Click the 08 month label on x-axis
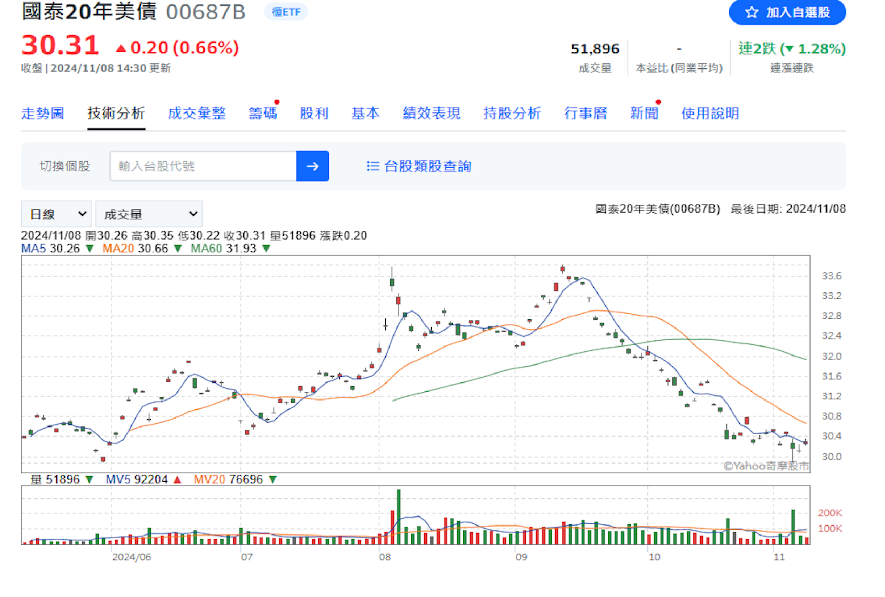This screenshot has width=885, height=597. [x=384, y=558]
